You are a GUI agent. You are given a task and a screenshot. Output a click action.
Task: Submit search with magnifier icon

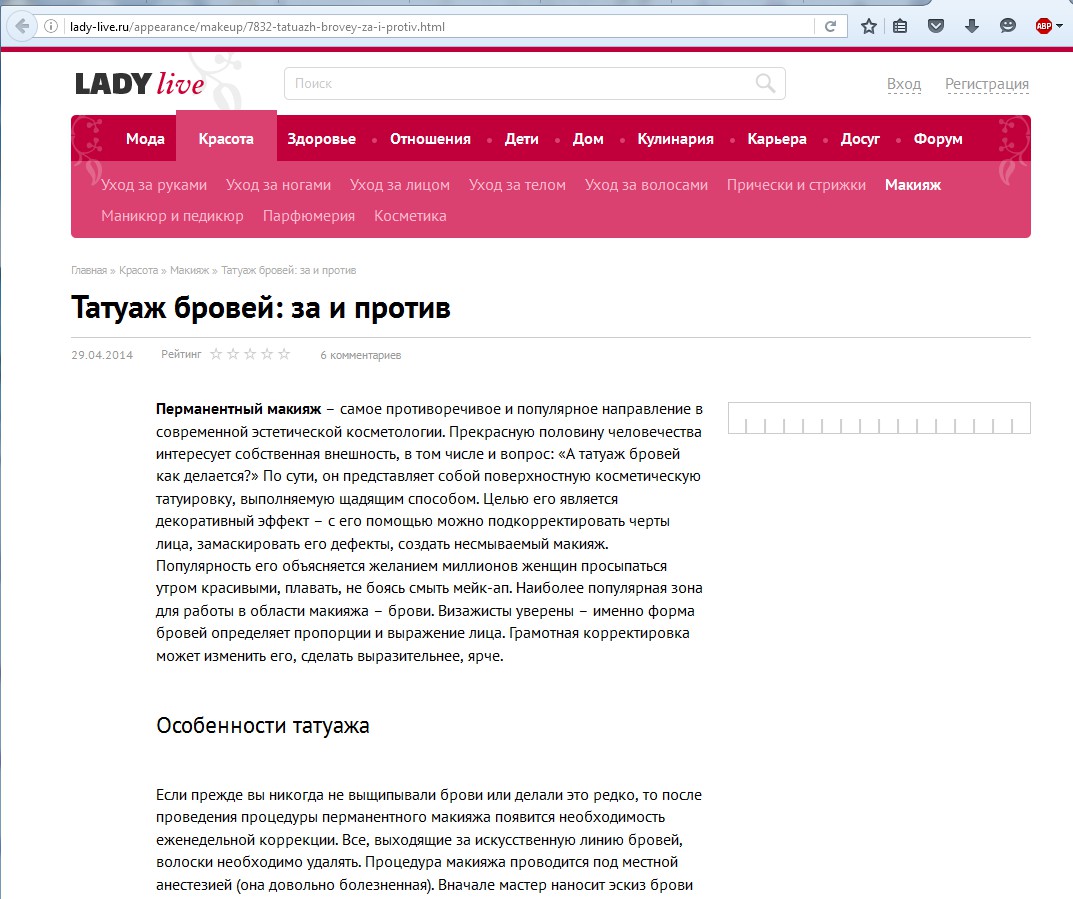pyautogui.click(x=765, y=83)
